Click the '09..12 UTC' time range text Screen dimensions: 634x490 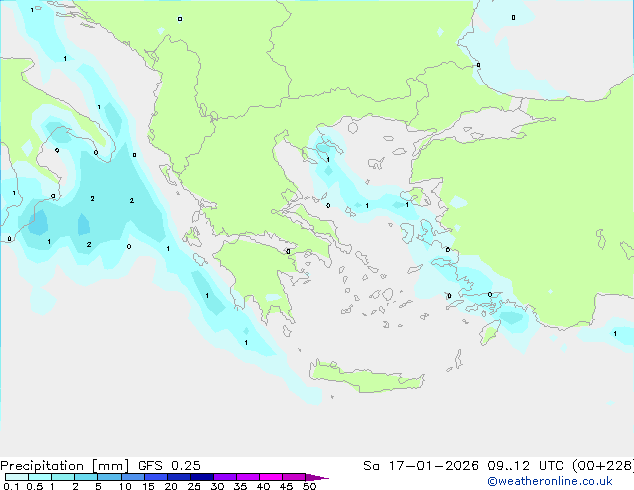click(525, 466)
